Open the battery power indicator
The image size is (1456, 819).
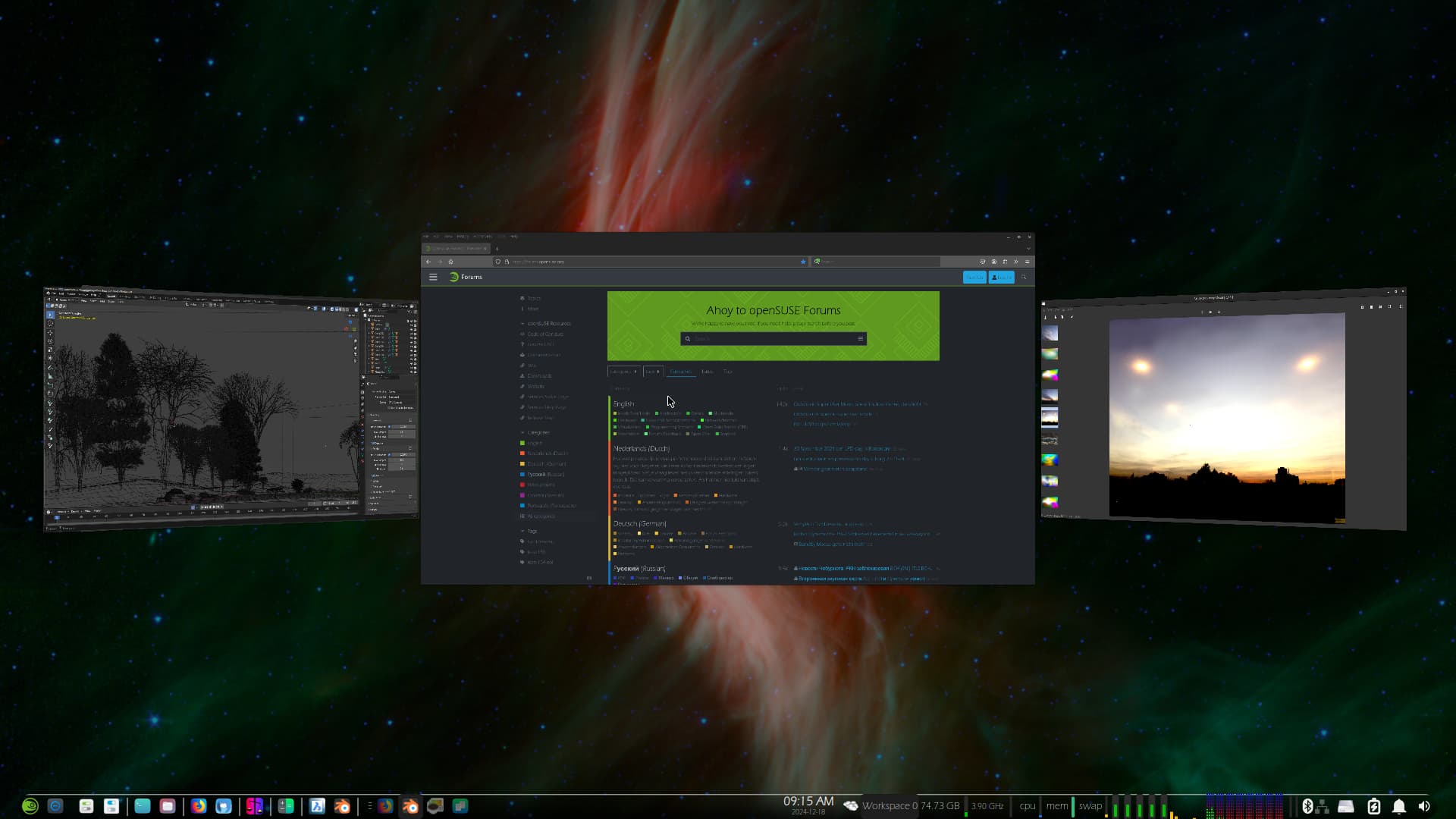(x=1374, y=806)
